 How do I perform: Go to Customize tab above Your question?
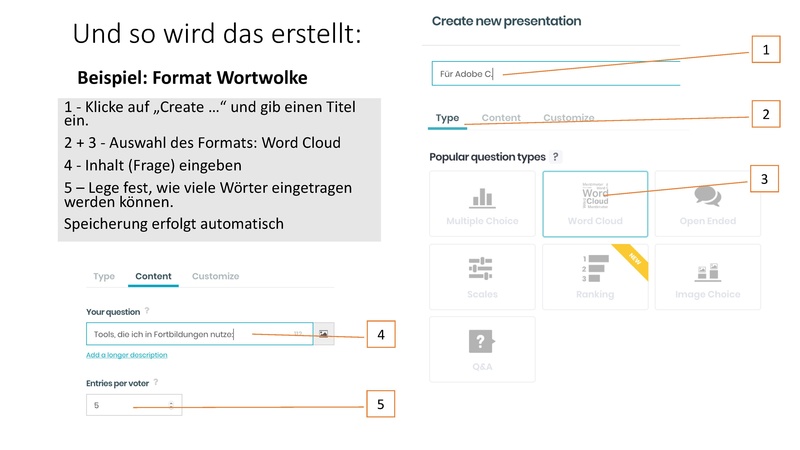[x=215, y=276]
